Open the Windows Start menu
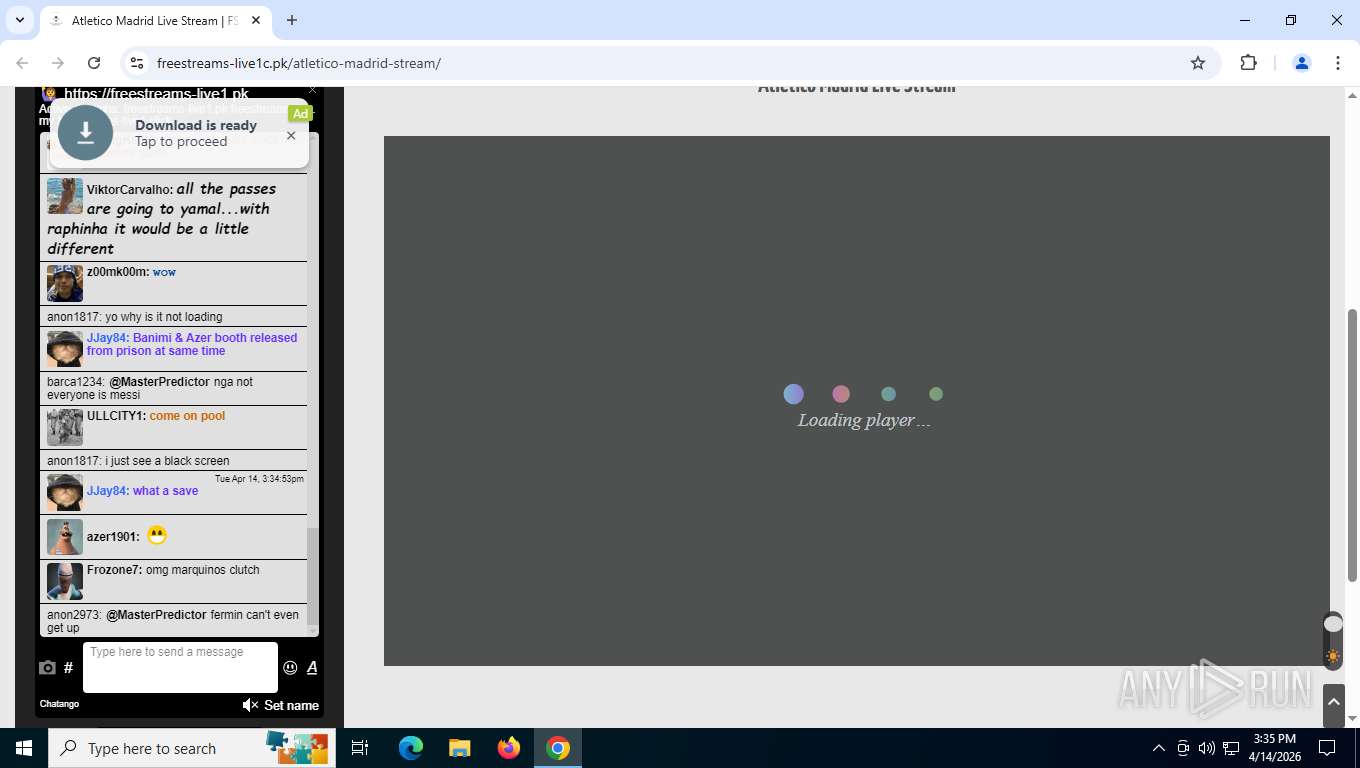Viewport: 1360px width, 768px height. click(24, 748)
